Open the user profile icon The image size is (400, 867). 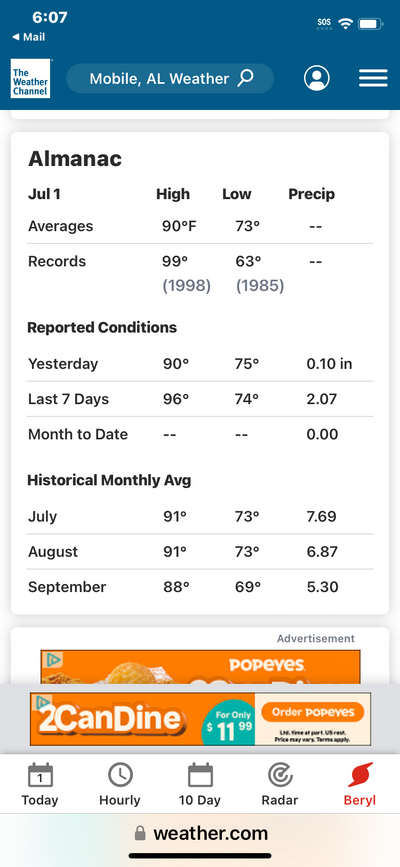pyautogui.click(x=316, y=79)
